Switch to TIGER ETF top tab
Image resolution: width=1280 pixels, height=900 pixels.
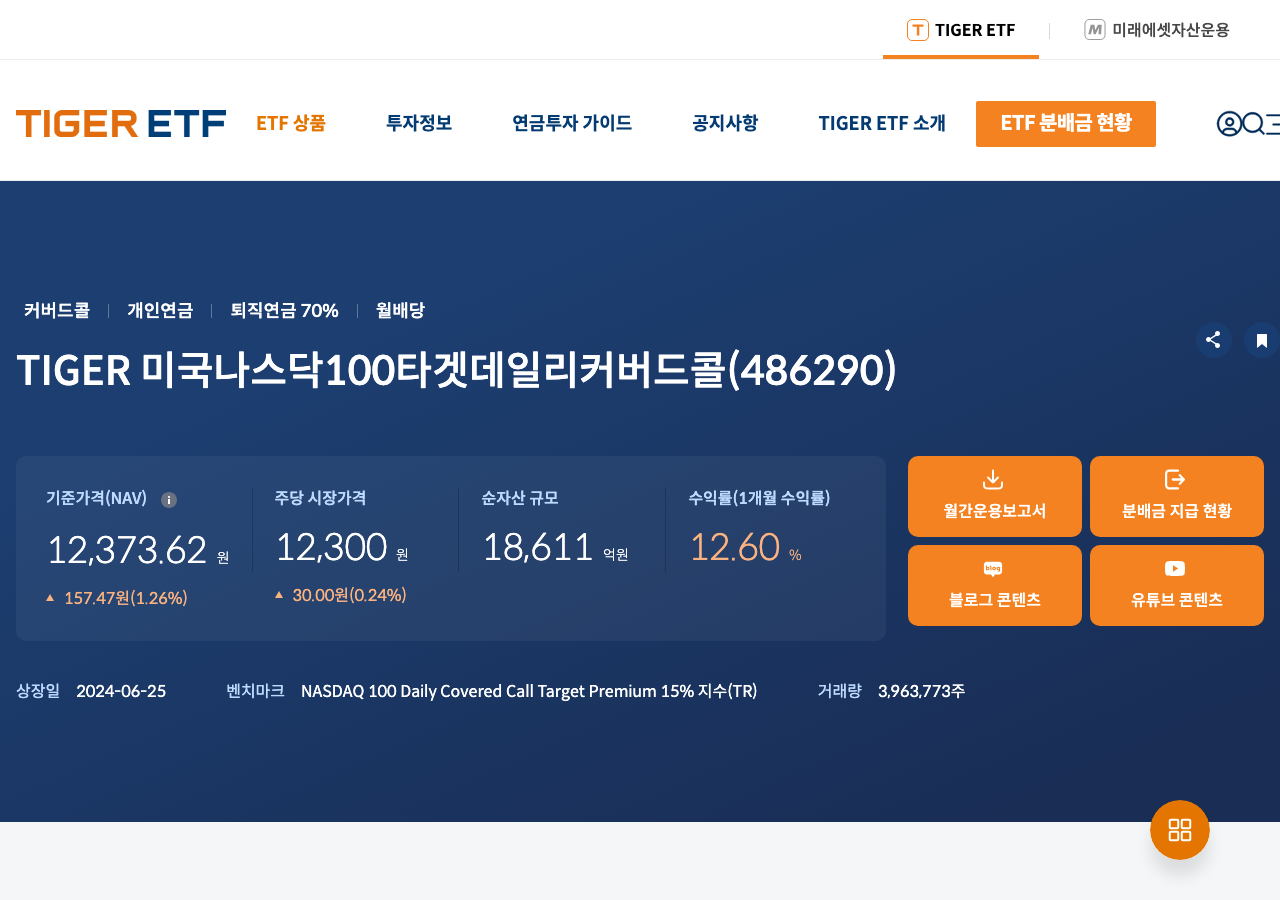pos(961,30)
